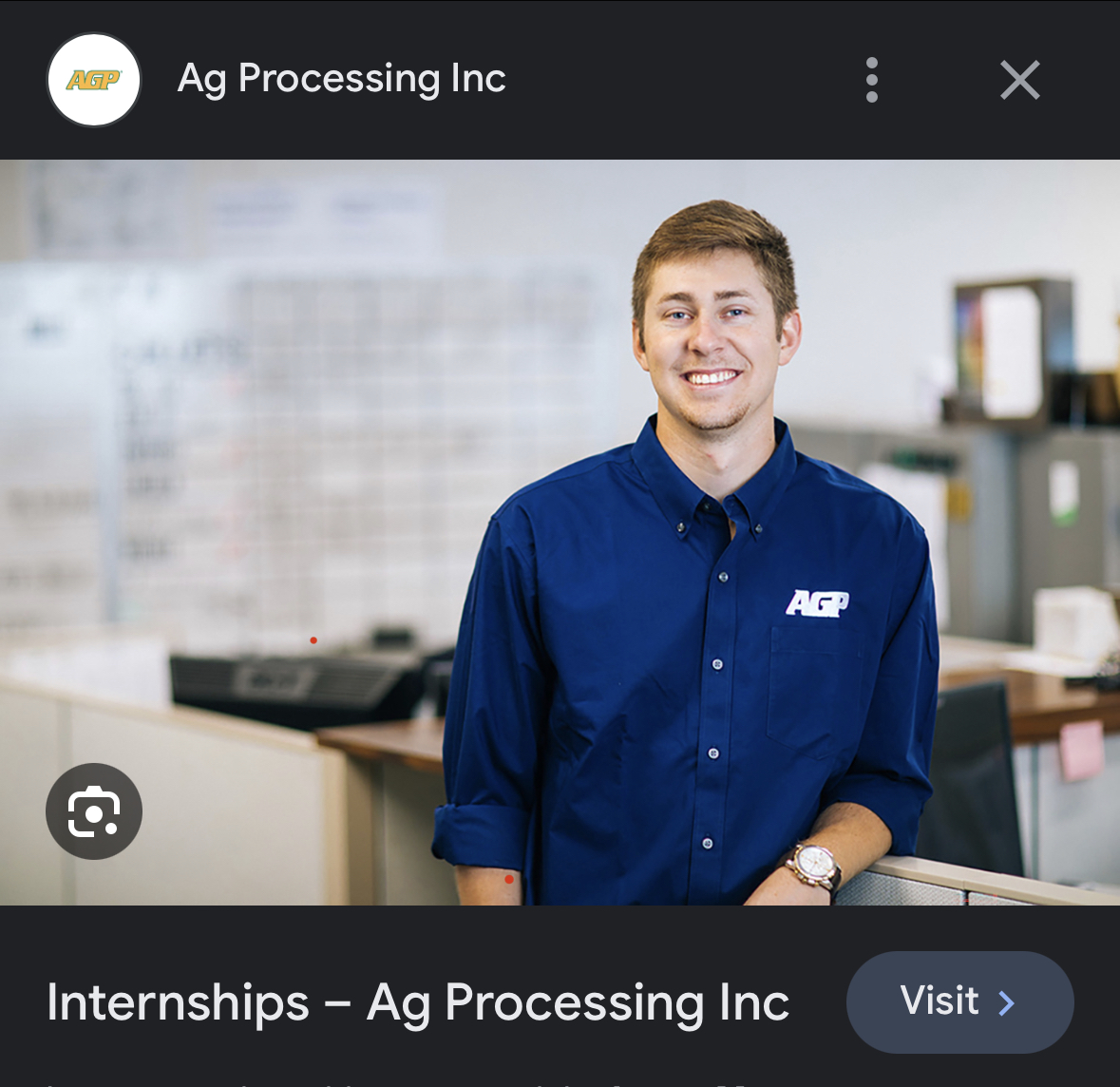Tap the beige cubicle wall in the photo
Viewport: 1120px width, 1087px height.
click(171, 793)
